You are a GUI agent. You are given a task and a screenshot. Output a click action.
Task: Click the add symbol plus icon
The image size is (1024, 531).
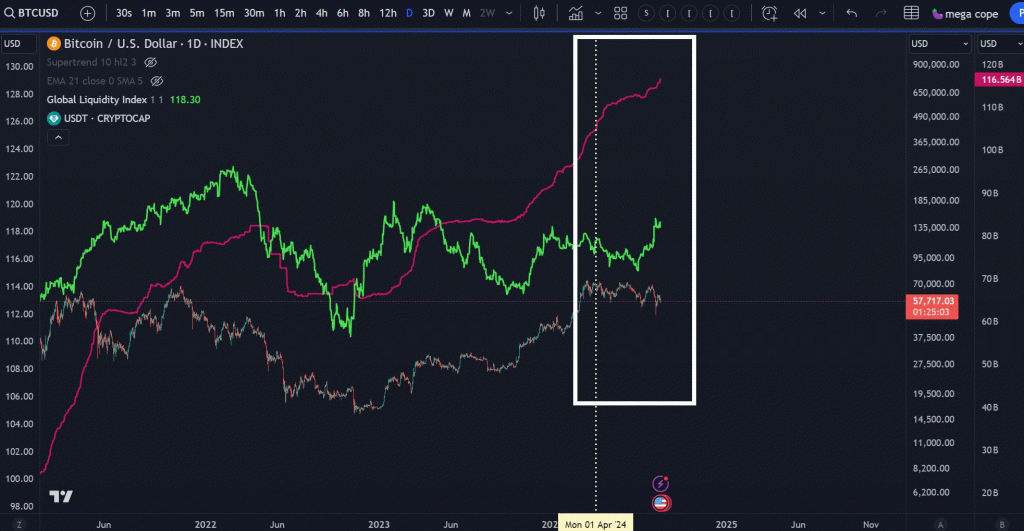[x=88, y=13]
